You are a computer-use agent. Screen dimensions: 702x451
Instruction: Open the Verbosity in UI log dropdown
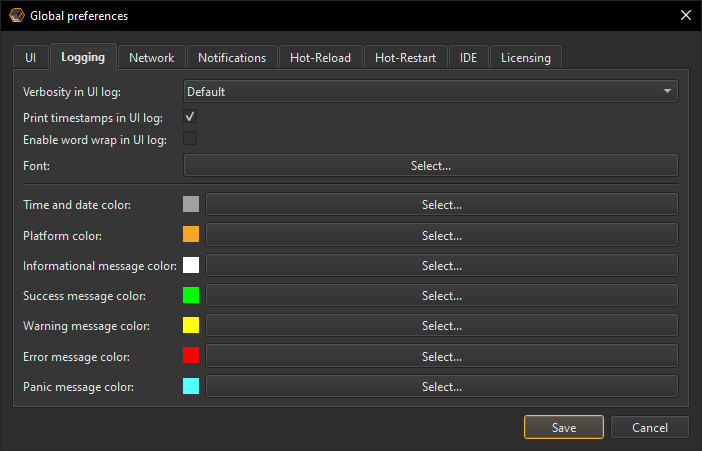coord(431,92)
